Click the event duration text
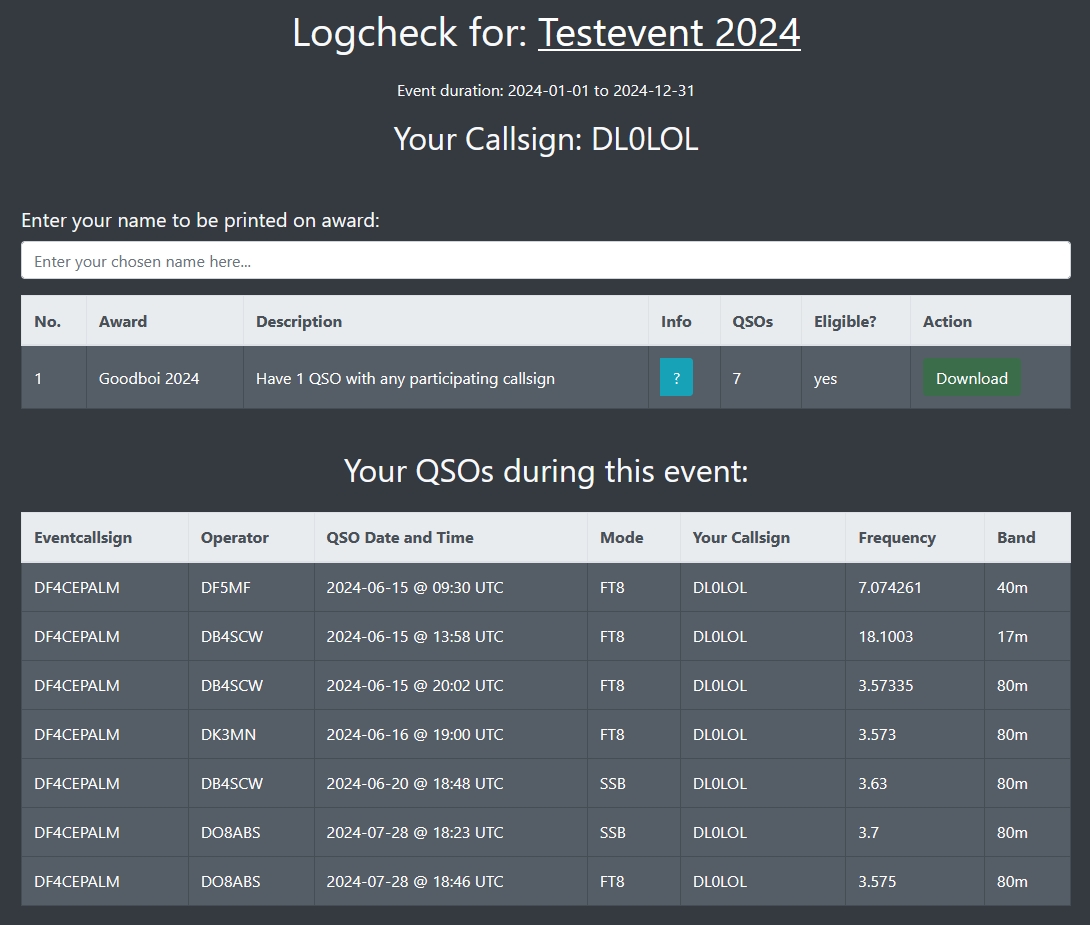This screenshot has height=925, width=1090. (545, 90)
